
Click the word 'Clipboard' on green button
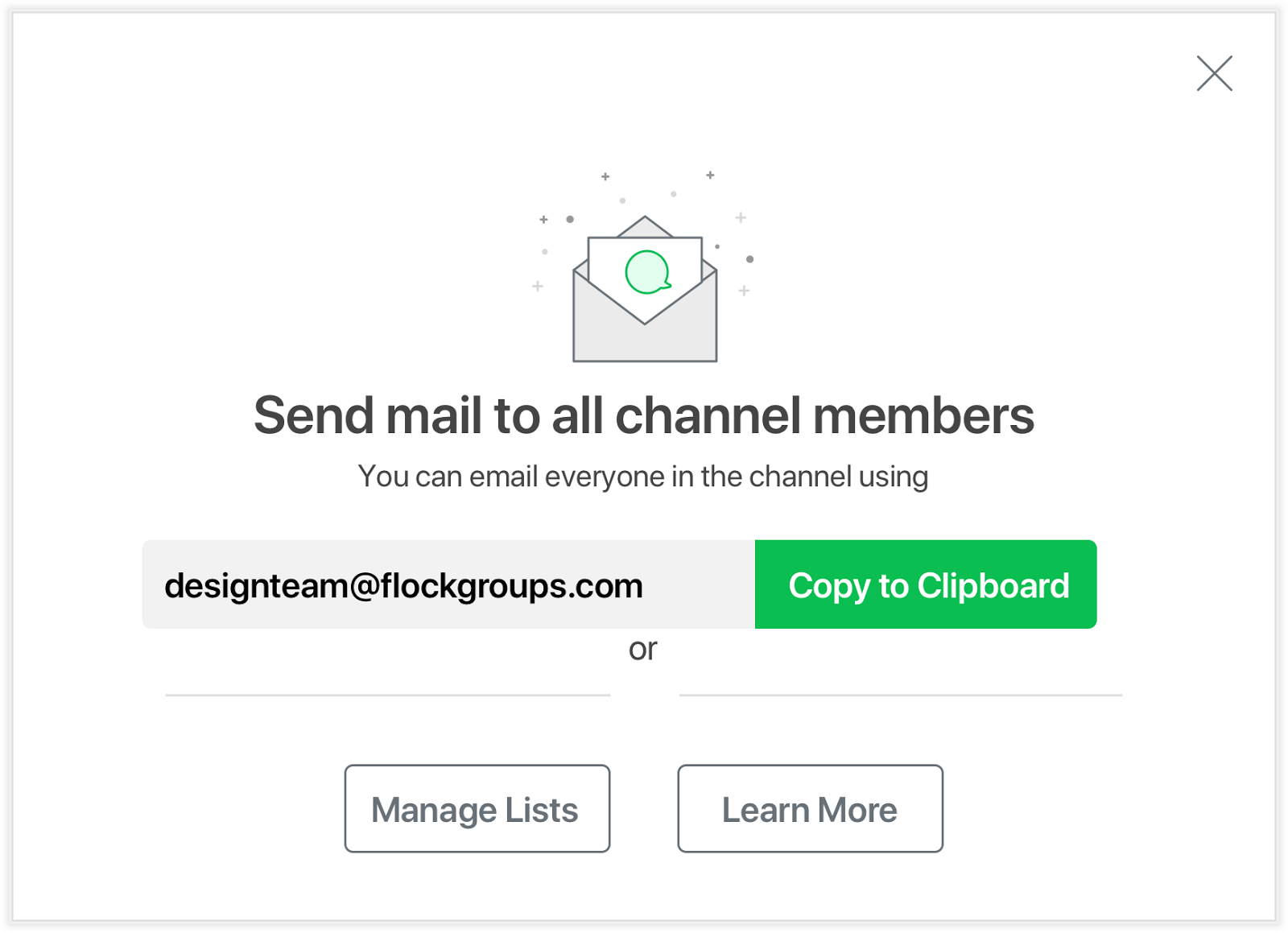pyautogui.click(x=993, y=586)
